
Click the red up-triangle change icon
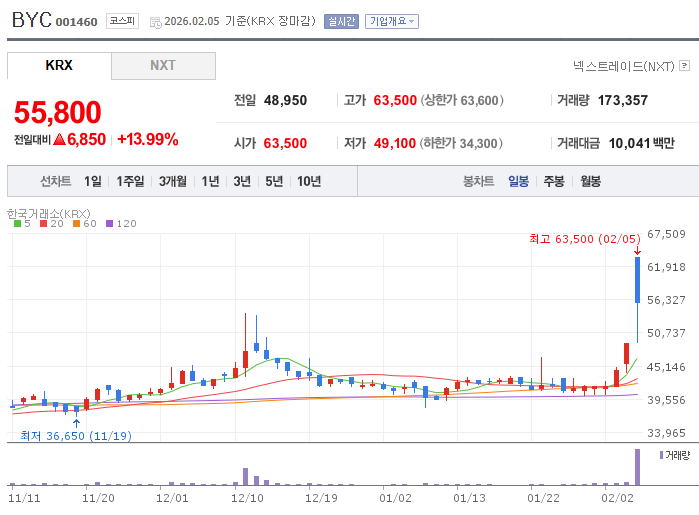tap(59, 140)
